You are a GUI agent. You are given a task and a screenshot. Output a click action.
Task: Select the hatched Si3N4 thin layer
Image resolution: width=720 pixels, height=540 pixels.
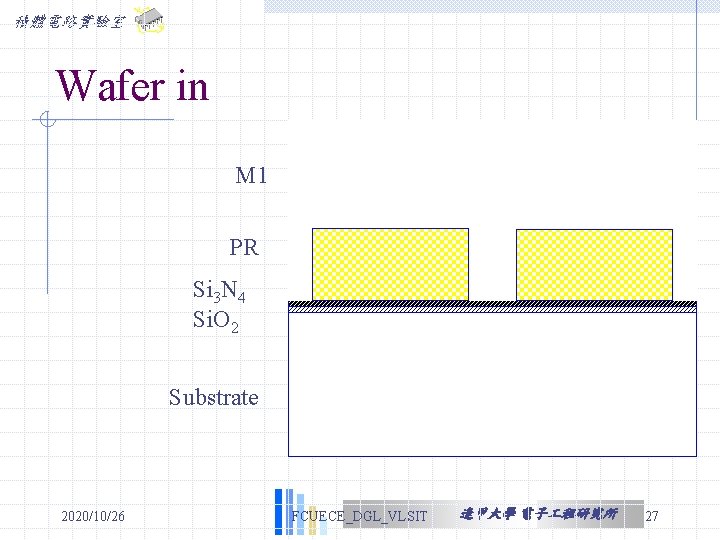[492, 304]
